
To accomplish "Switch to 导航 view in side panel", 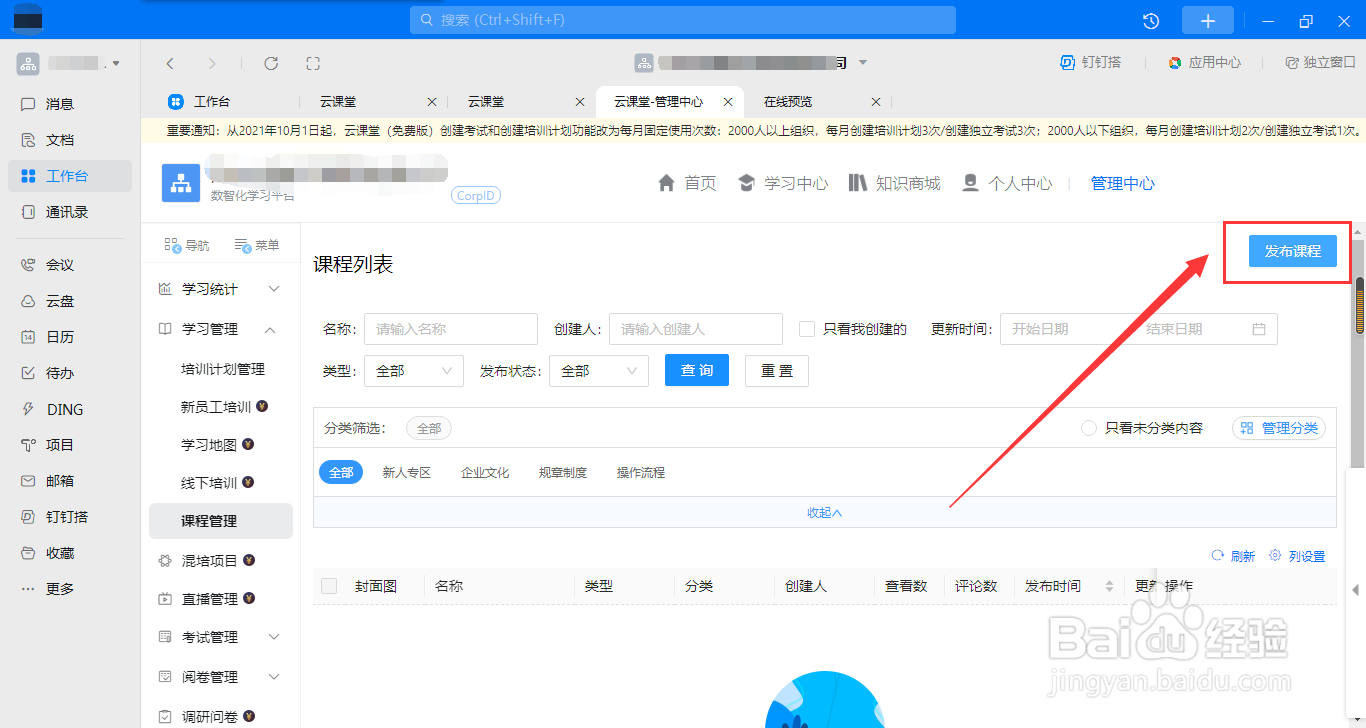I will coord(187,245).
